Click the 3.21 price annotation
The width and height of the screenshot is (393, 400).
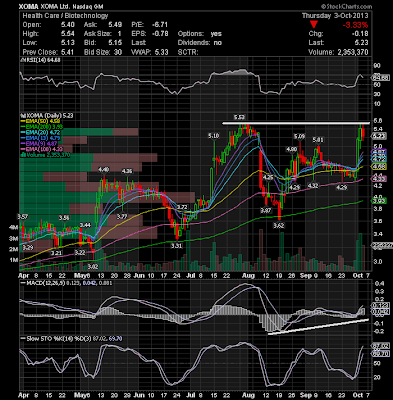(x=56, y=253)
